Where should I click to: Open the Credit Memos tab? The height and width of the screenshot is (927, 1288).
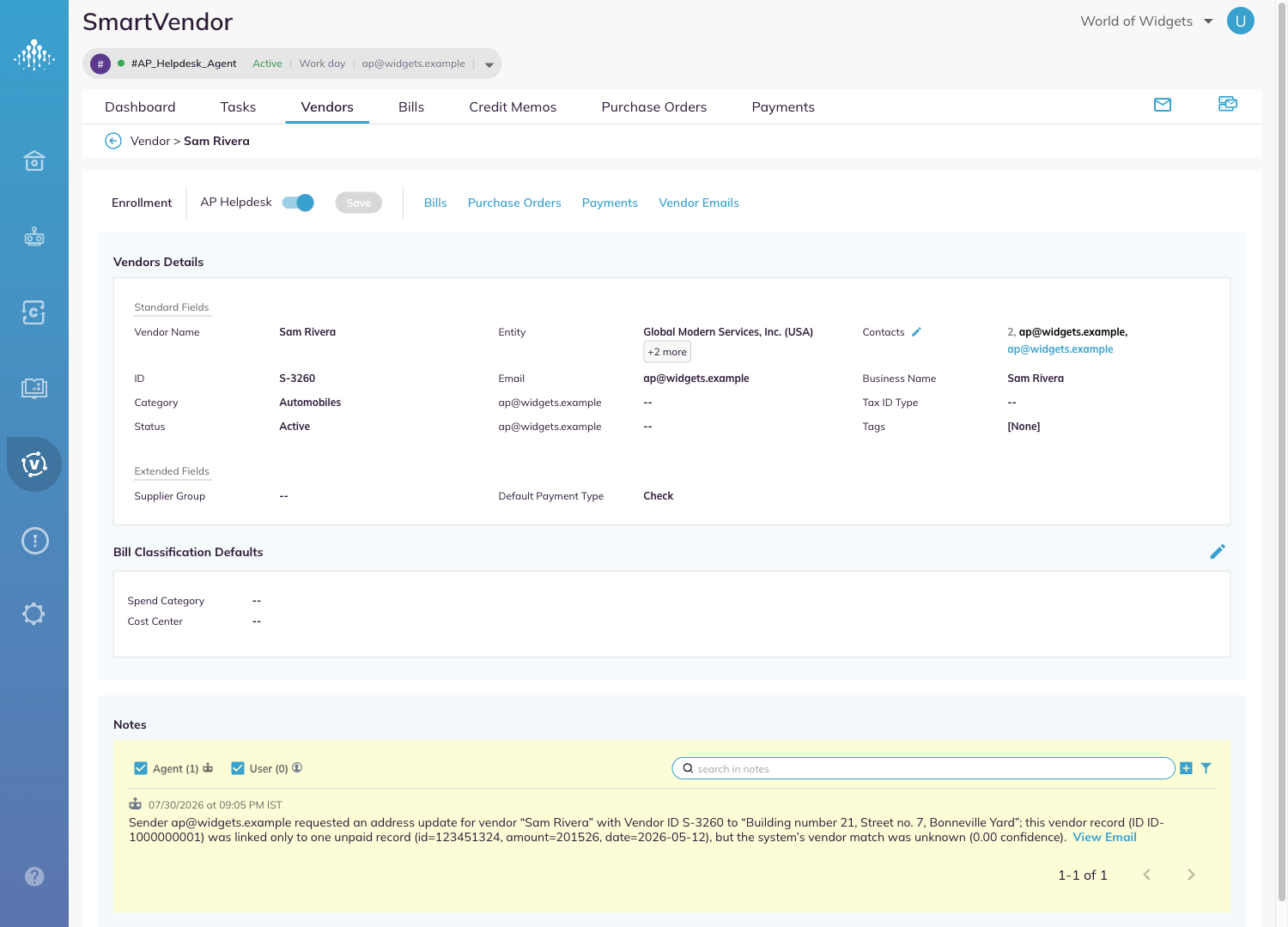tap(513, 107)
